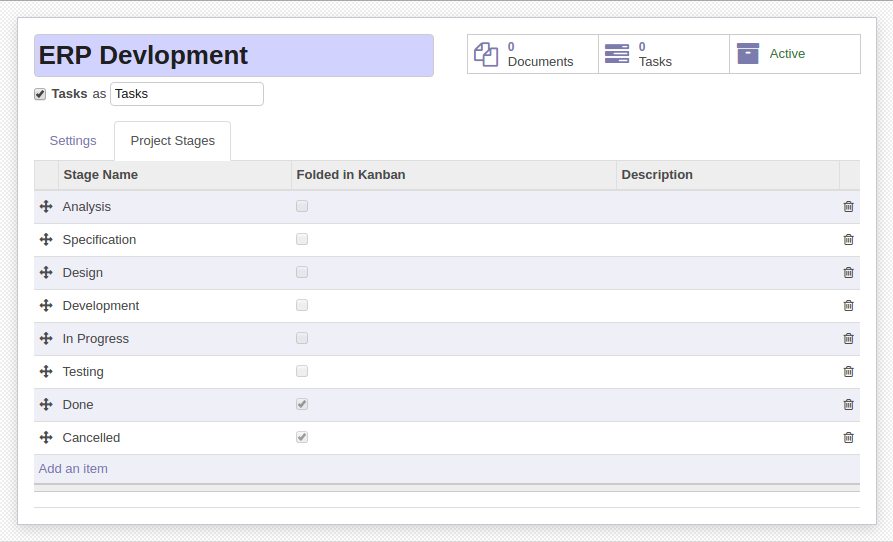Toggle the Active archive button

794,54
